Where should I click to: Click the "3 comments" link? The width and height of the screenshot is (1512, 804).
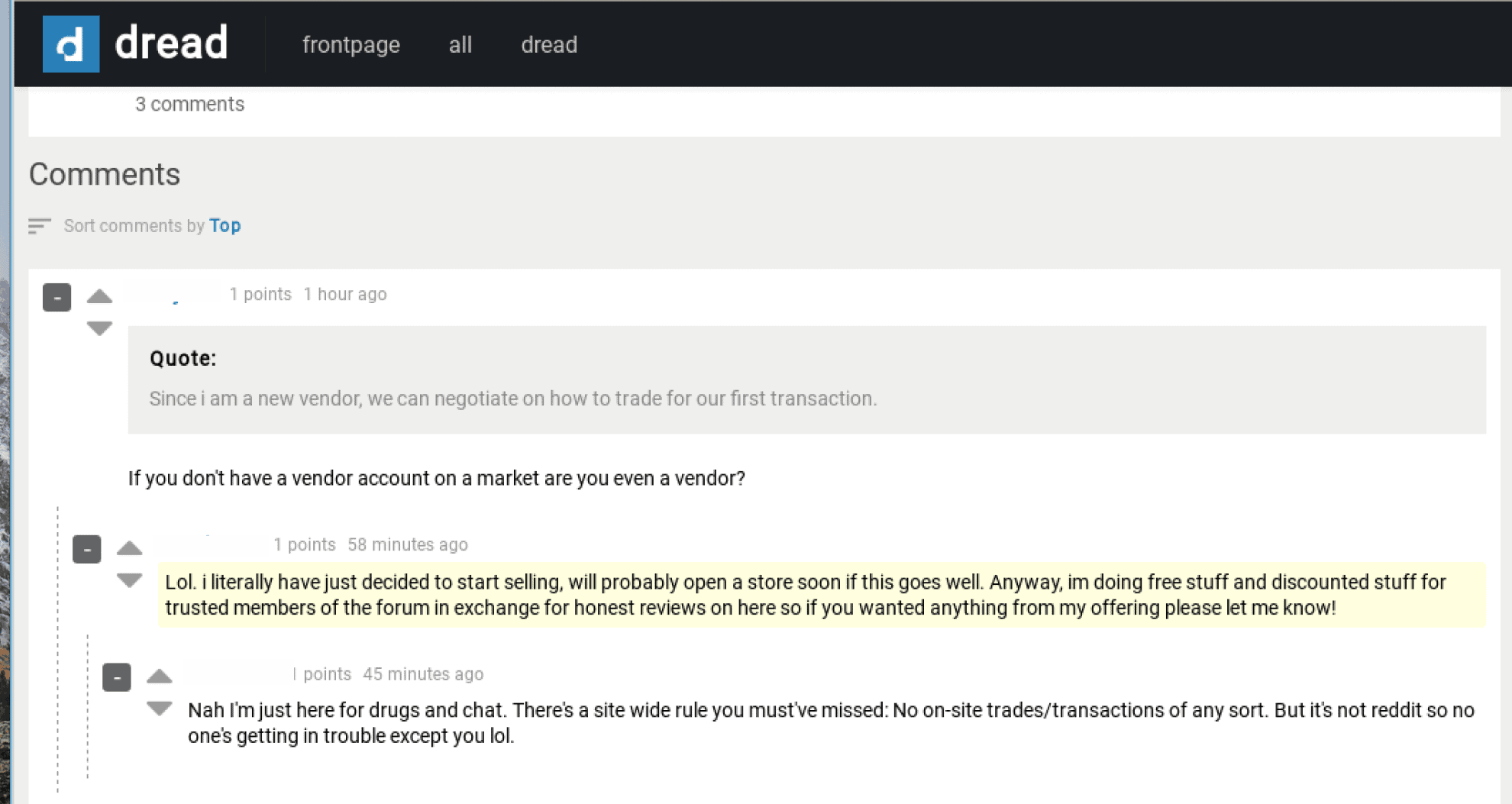coord(189,104)
